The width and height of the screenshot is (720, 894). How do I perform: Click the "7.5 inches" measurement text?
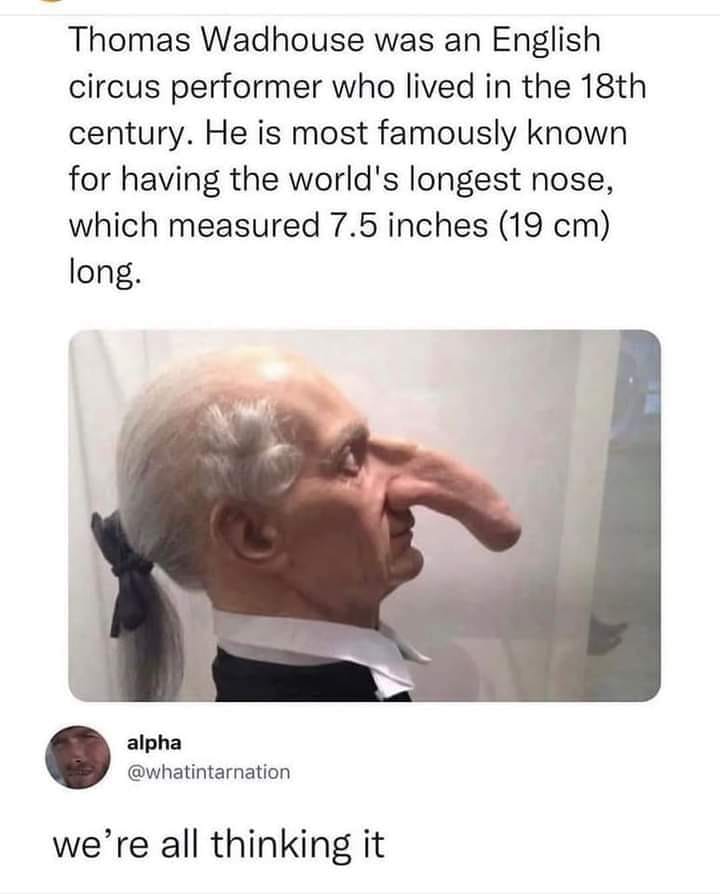click(x=407, y=225)
